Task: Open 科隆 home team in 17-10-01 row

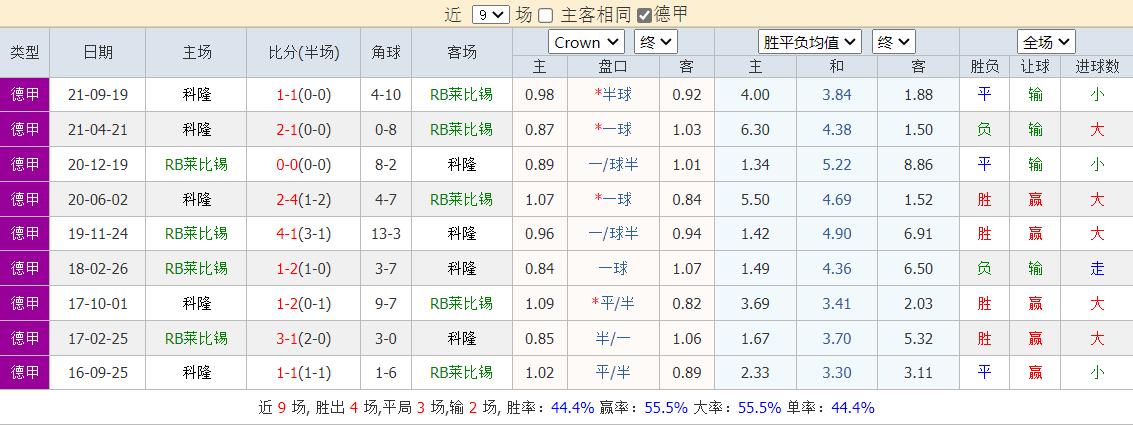Action: coord(197,303)
